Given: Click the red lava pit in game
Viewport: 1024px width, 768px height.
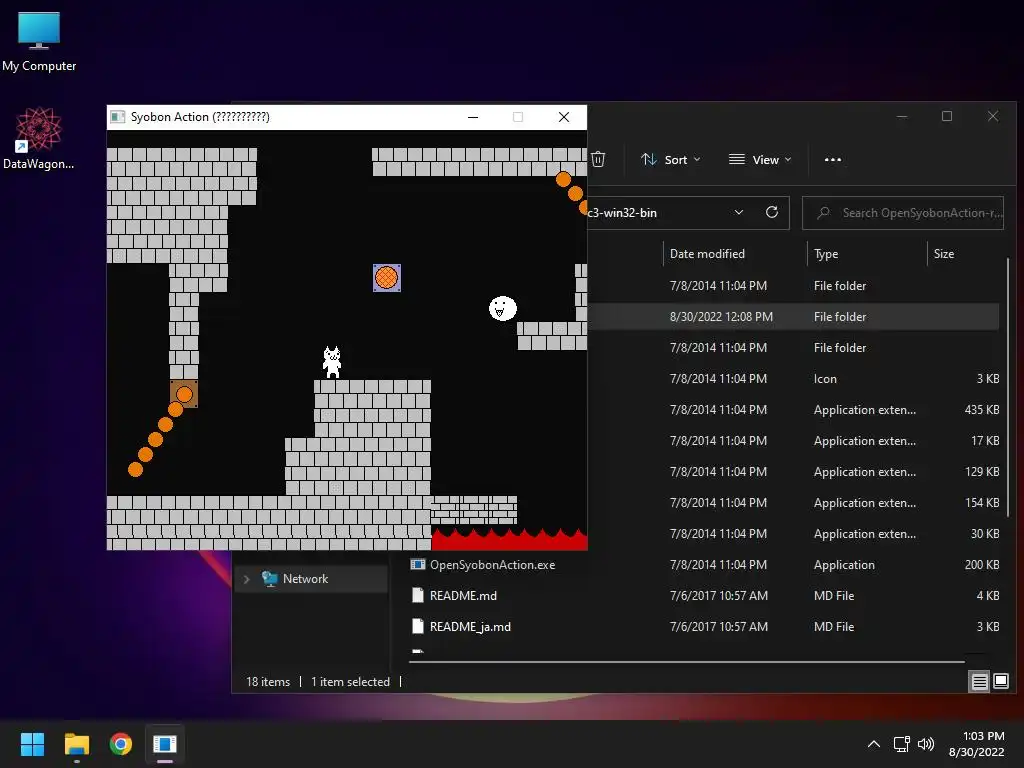Looking at the screenshot, I should (x=509, y=540).
